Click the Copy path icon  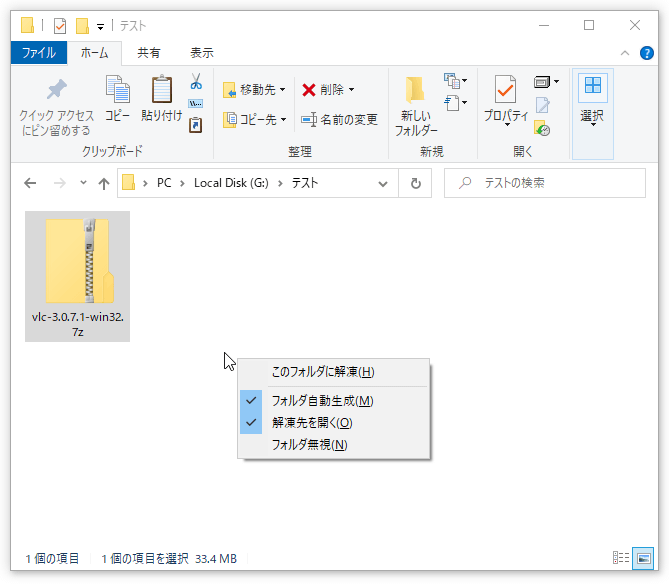coord(195,103)
